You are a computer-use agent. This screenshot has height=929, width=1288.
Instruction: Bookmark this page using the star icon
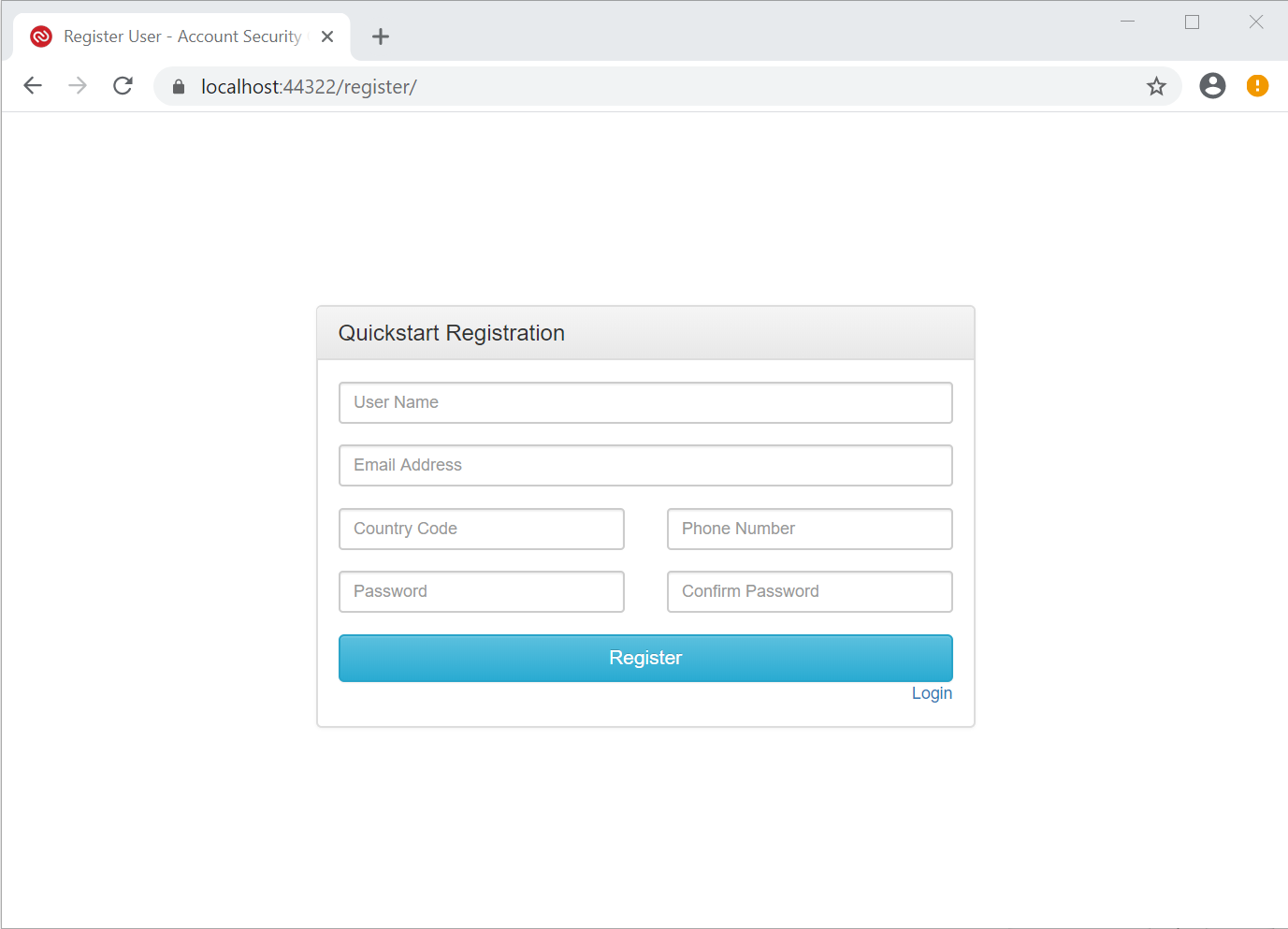point(1157,85)
